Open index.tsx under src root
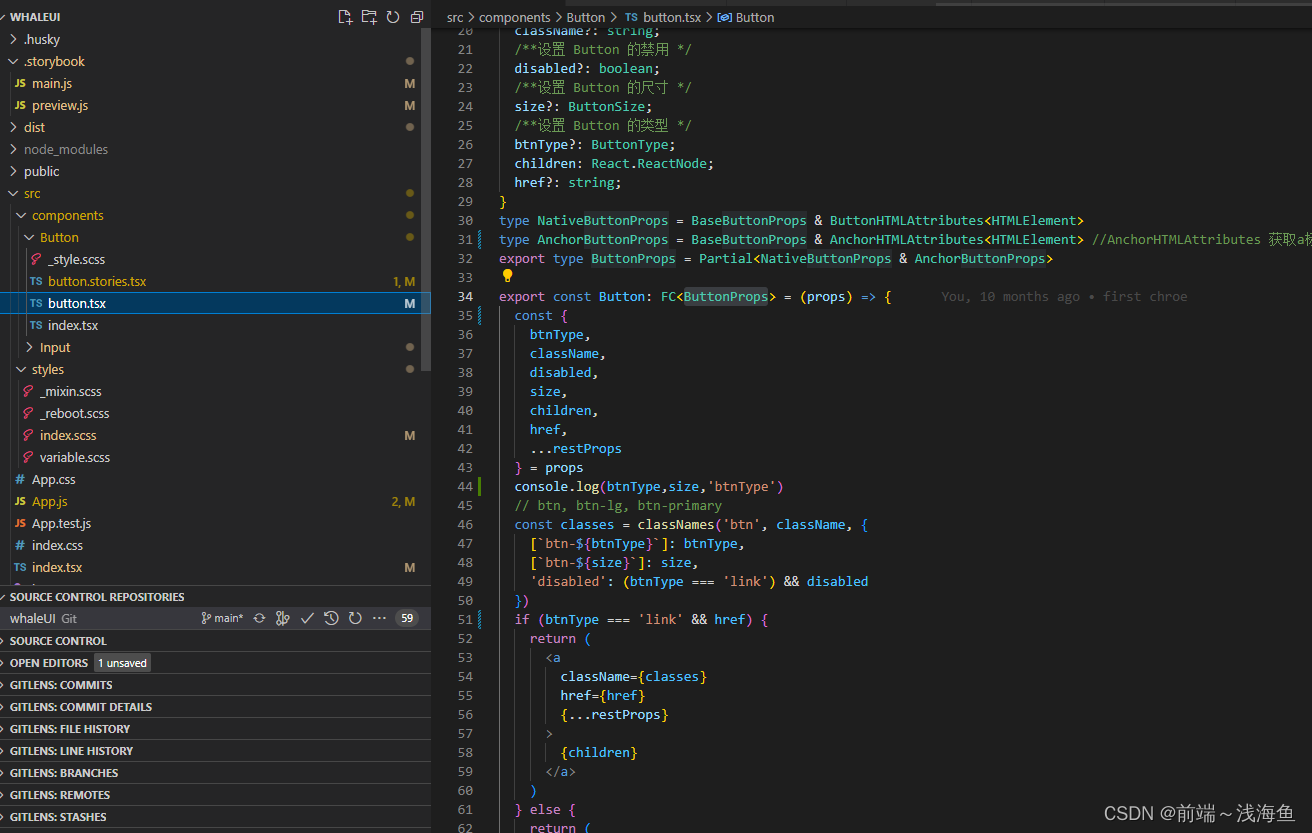 215,567
